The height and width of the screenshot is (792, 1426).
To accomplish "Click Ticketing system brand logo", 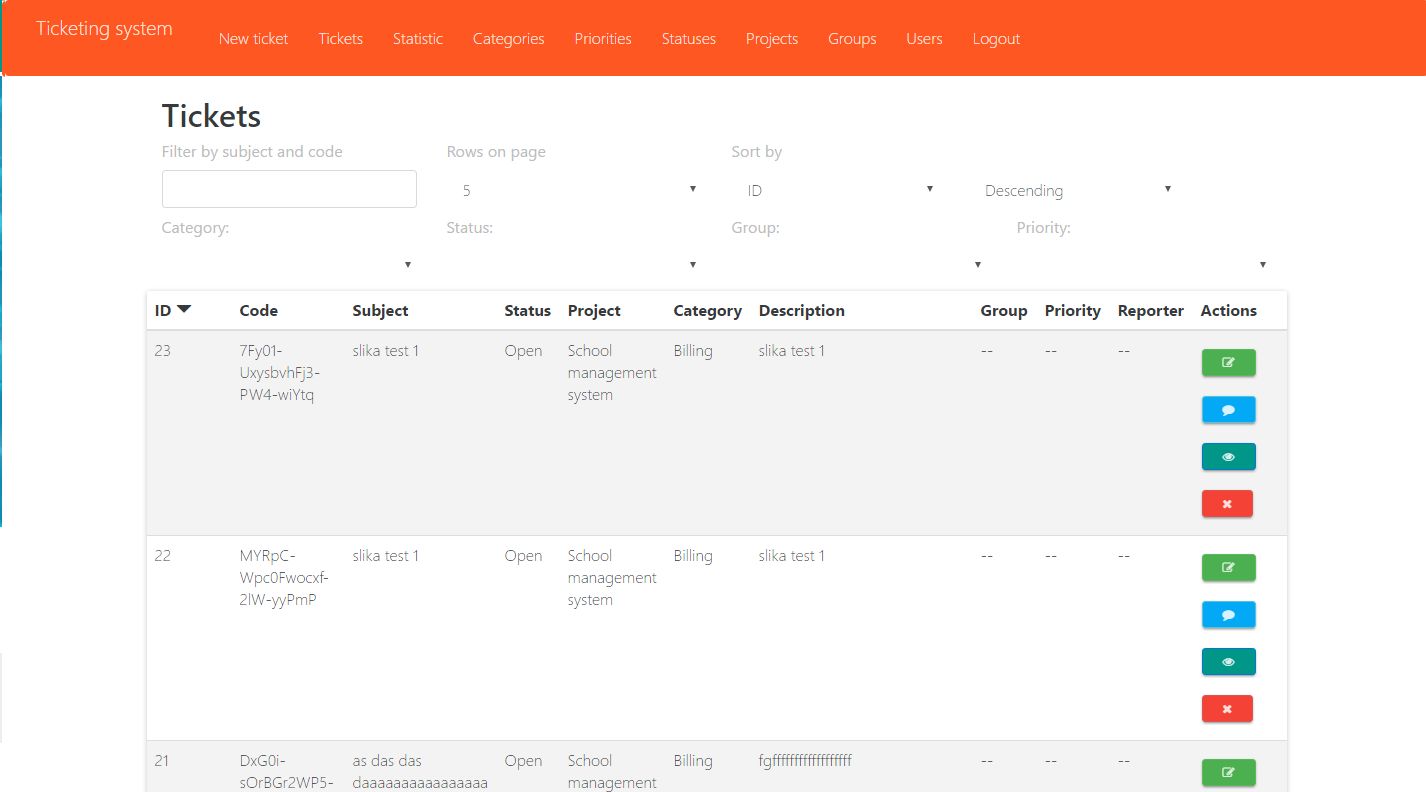I will point(104,28).
